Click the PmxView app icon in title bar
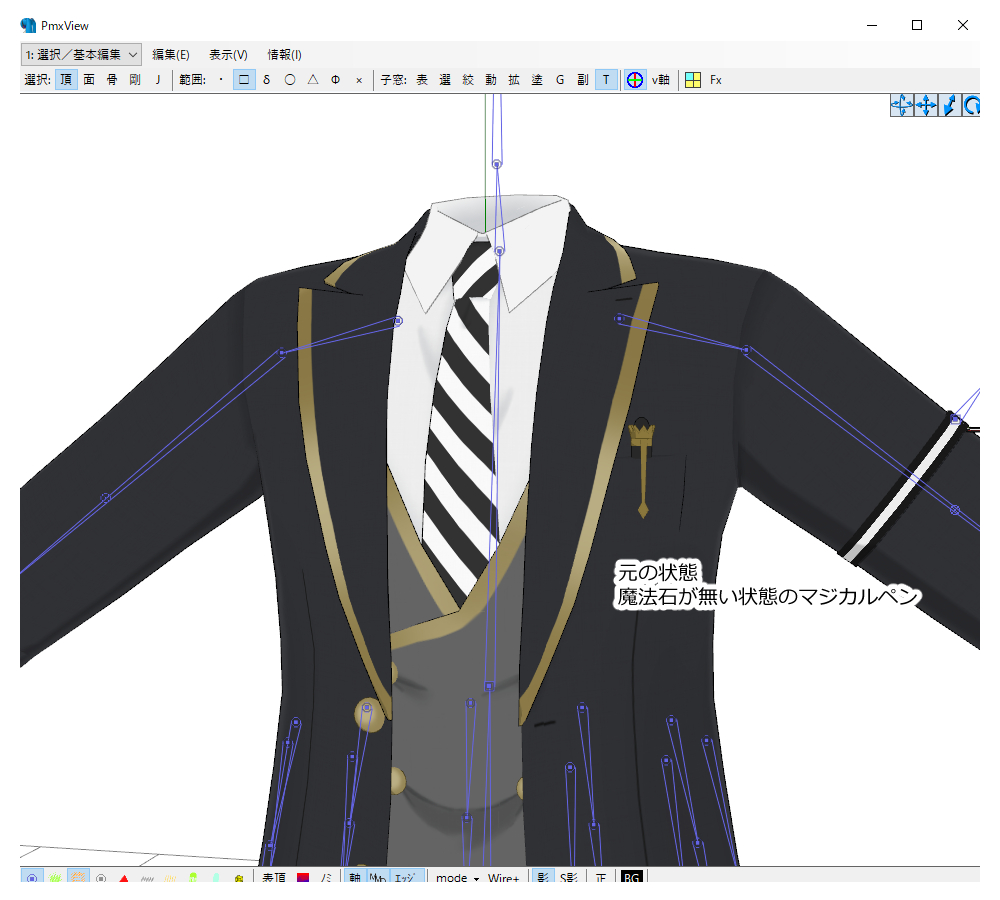 [x=28, y=26]
